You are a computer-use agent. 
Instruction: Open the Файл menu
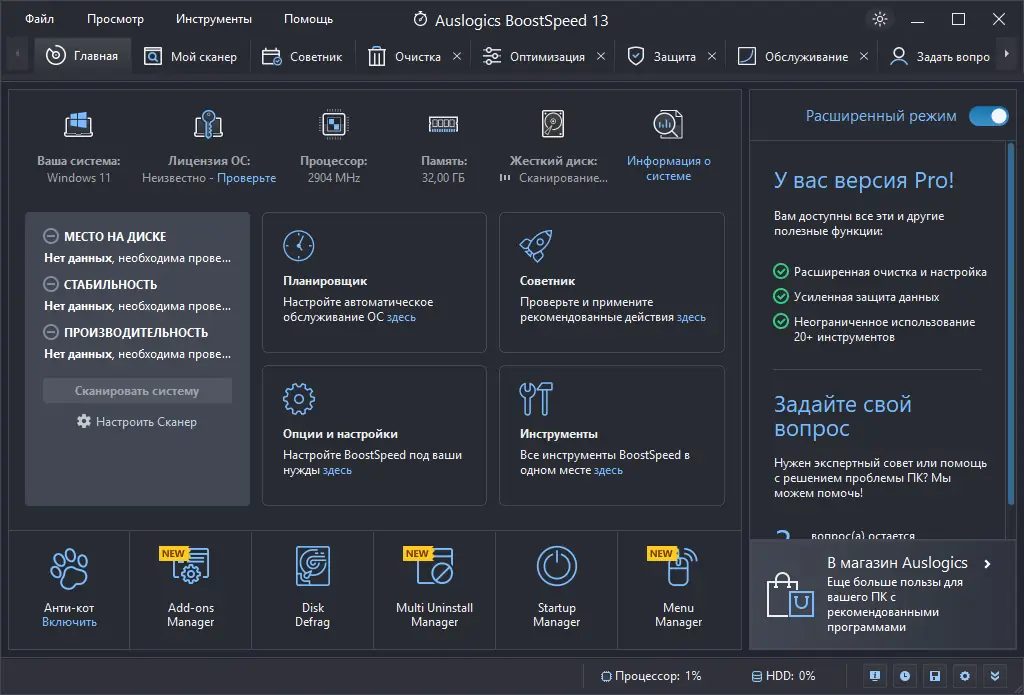click(x=39, y=19)
